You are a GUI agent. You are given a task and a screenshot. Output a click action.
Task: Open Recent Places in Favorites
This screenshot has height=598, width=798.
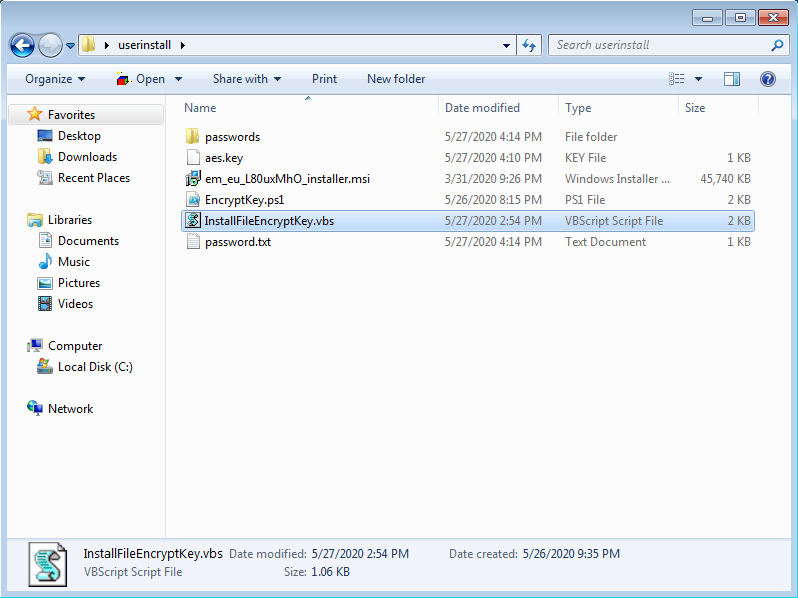94,178
